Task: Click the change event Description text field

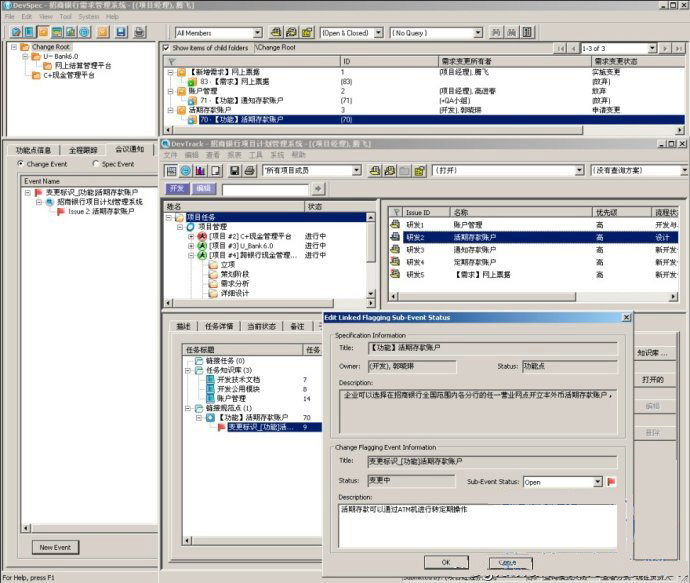Action: tap(476, 522)
